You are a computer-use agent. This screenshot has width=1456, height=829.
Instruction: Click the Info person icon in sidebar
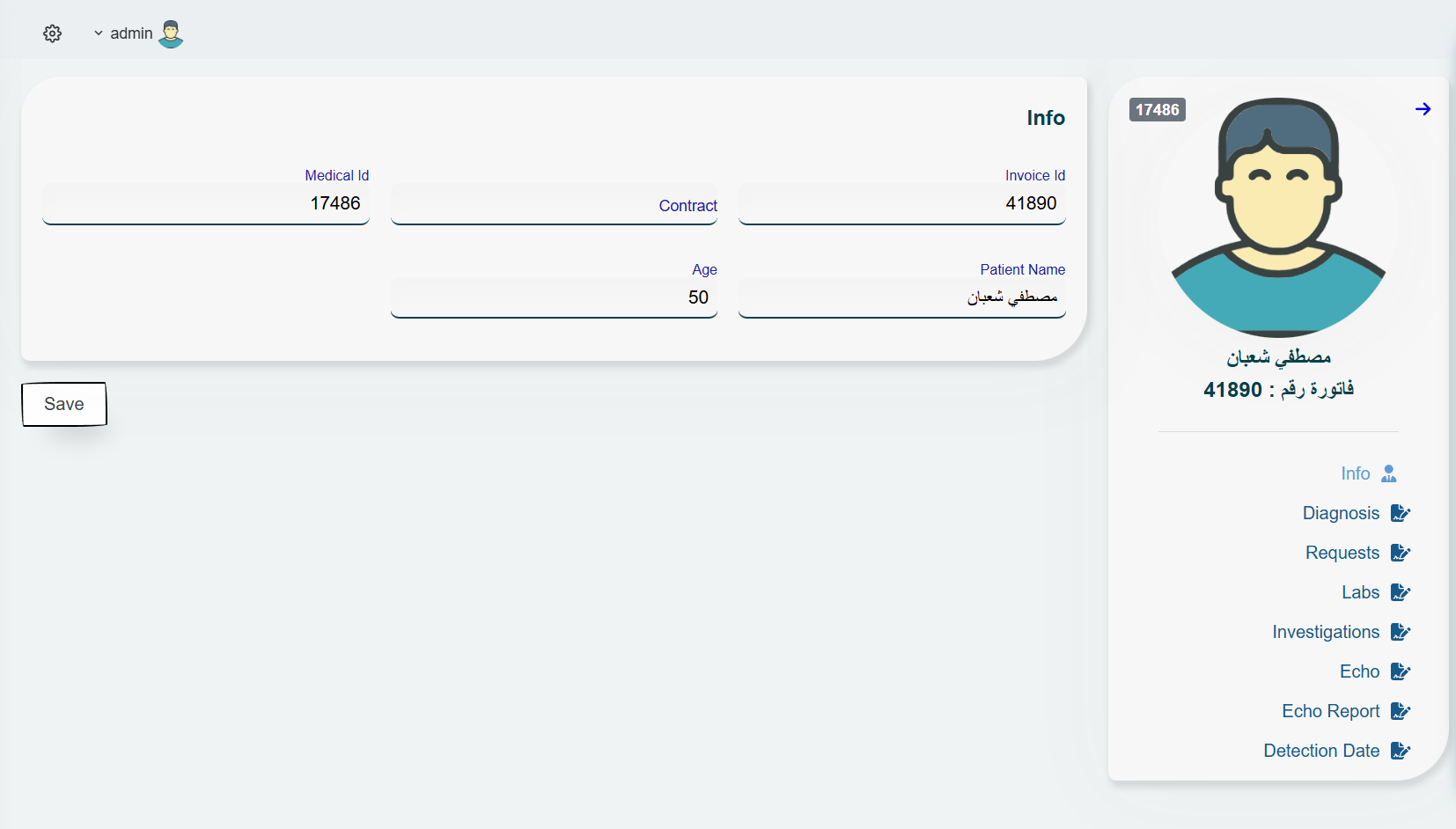1389,473
